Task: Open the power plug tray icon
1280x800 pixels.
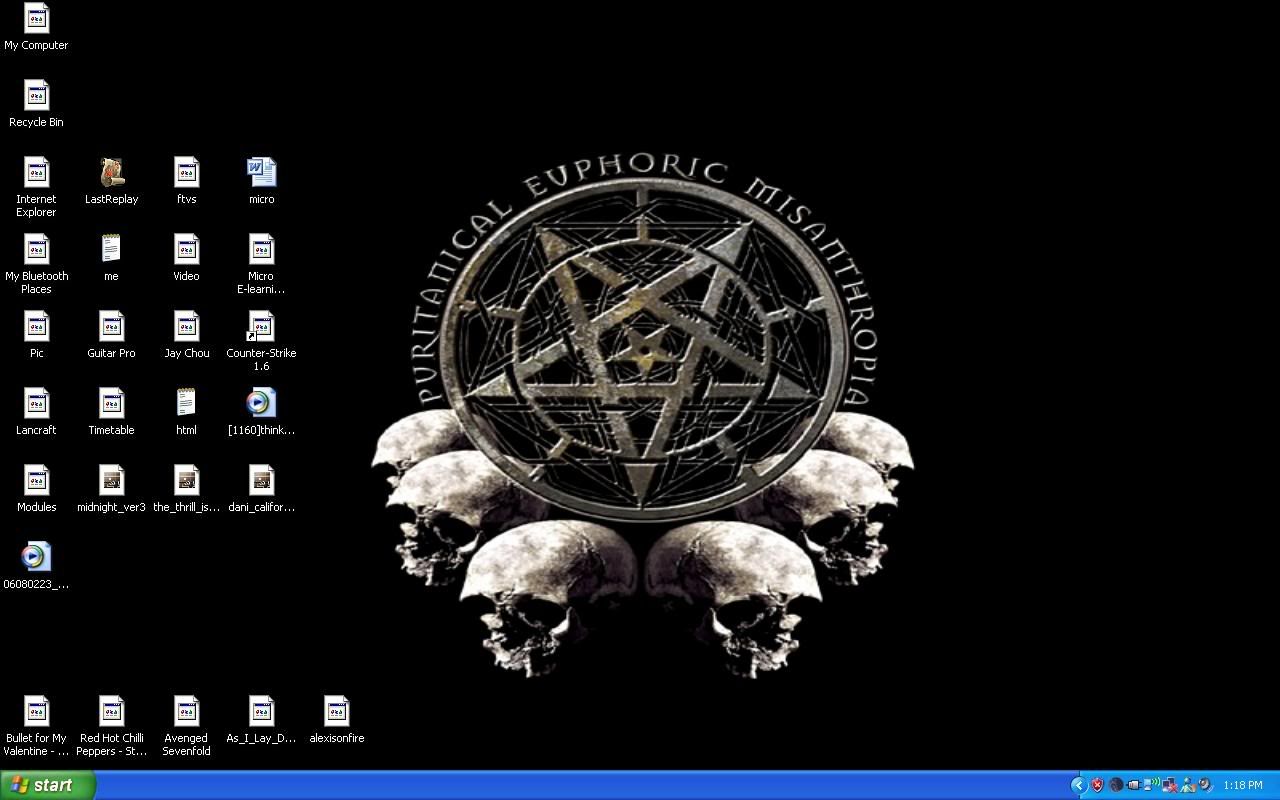Action: [x=1134, y=785]
